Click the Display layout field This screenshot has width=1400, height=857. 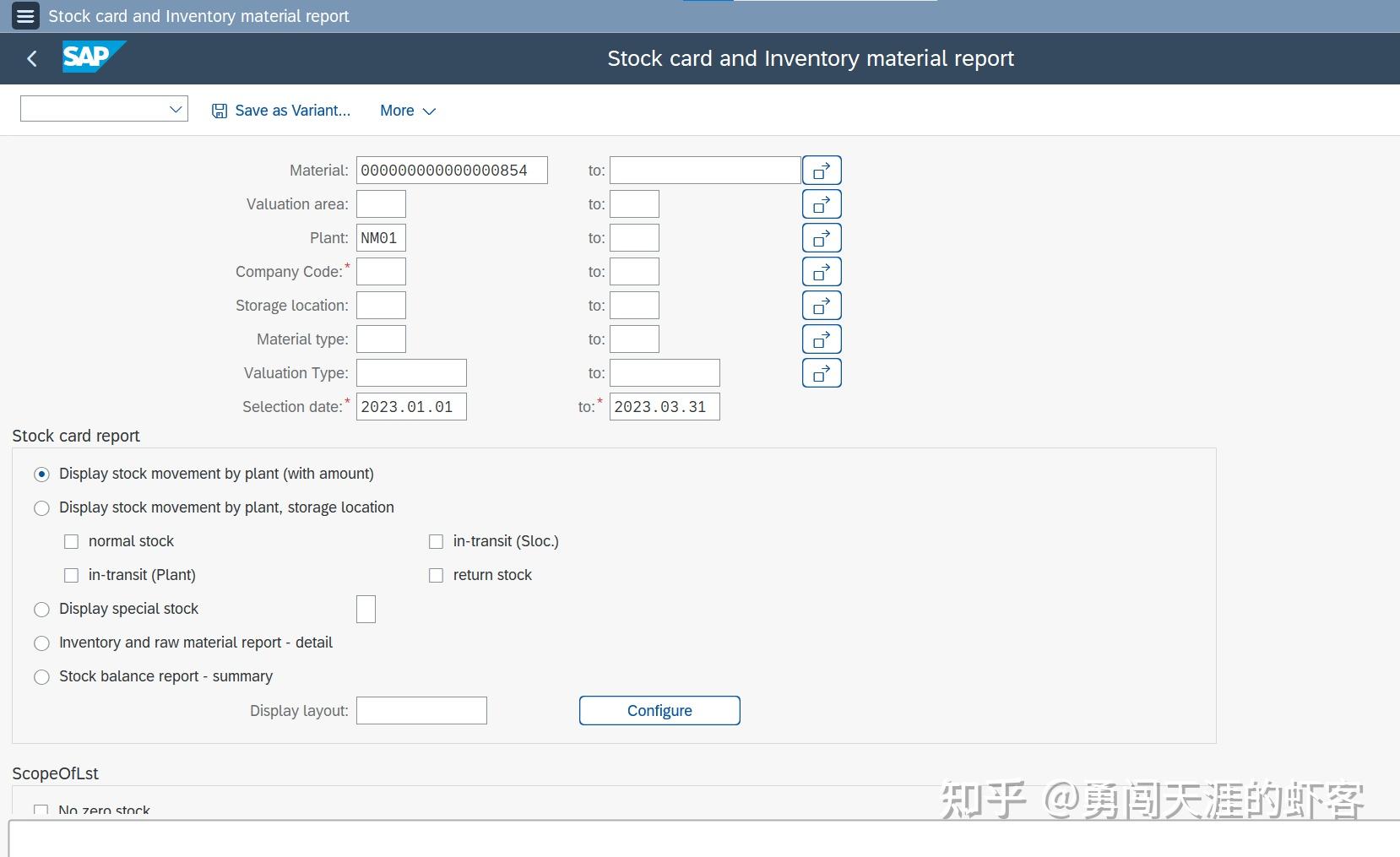[x=421, y=711]
